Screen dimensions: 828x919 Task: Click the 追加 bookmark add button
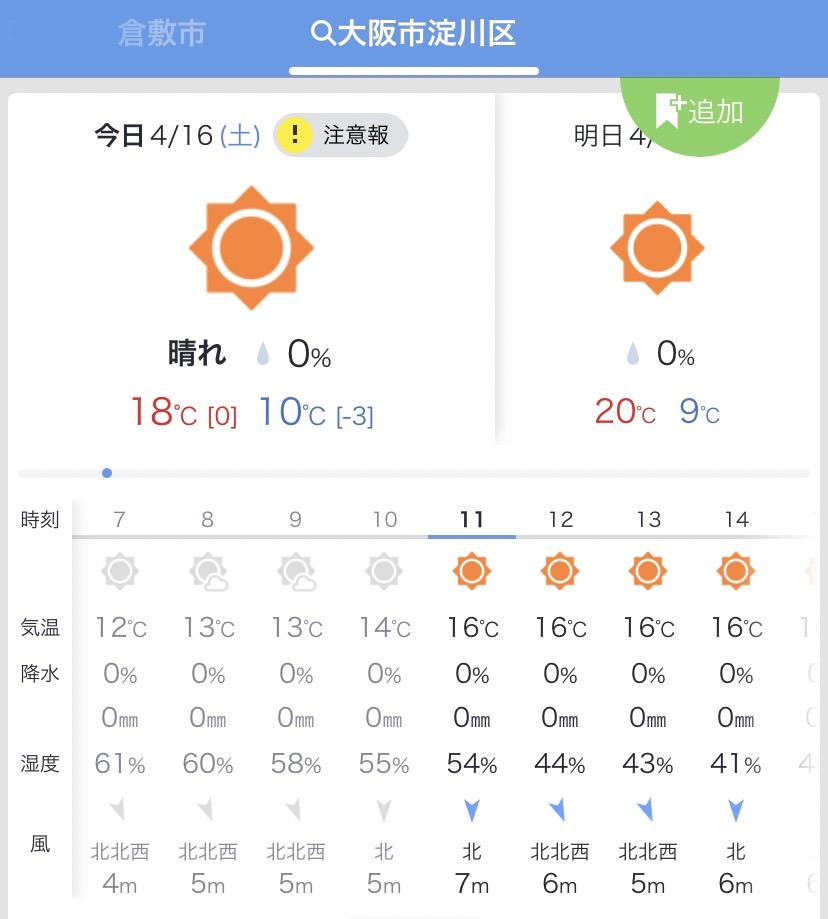(700, 111)
